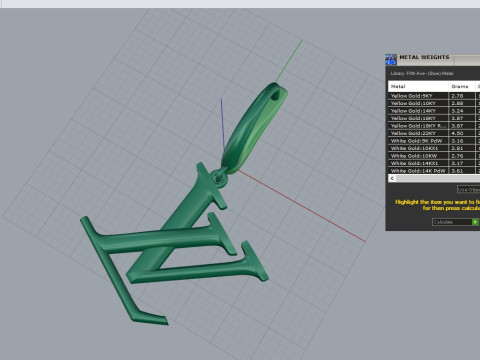480x360 pixels.
Task: Select the White Gold:14K PdW row
Action: click(x=434, y=171)
